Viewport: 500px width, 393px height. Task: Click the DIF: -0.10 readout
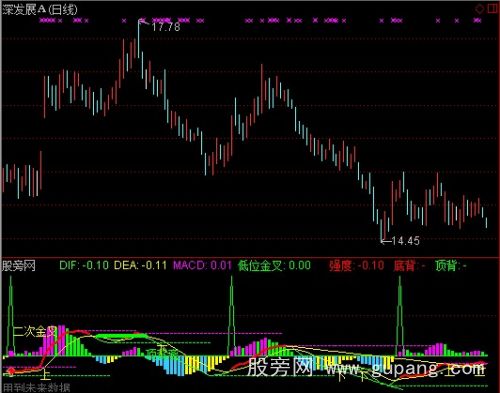coord(84,266)
